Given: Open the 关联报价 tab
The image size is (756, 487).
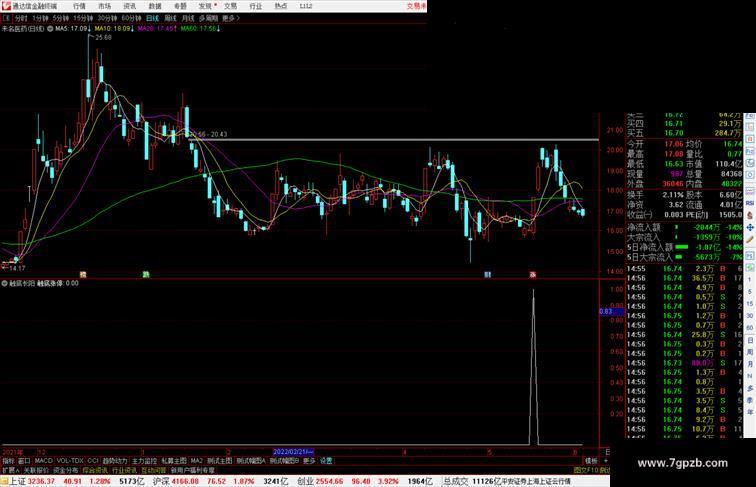Looking at the screenshot, I should 36,470.
